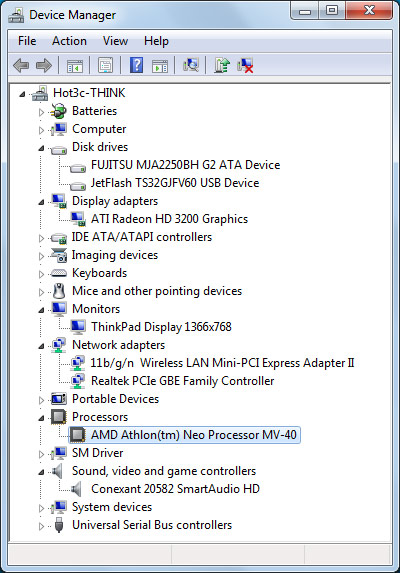The image size is (400, 573).
Task: Expand the Batteries node
Action: click(x=41, y=112)
